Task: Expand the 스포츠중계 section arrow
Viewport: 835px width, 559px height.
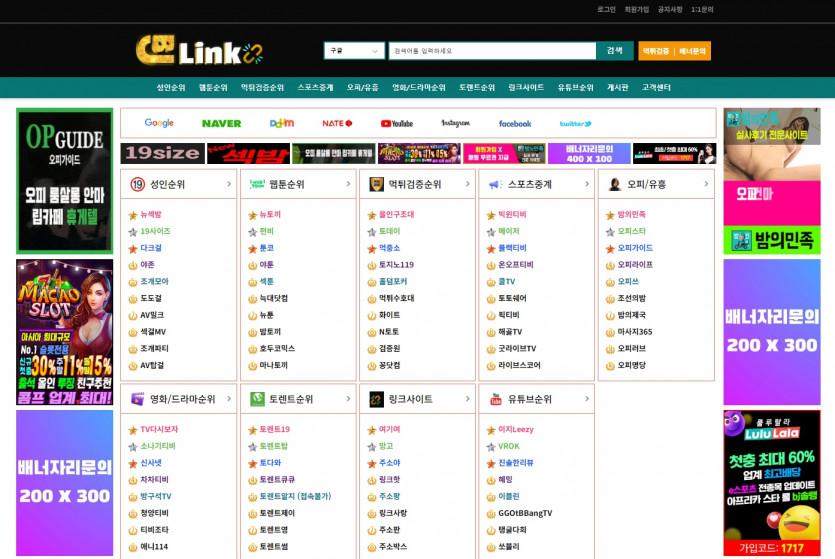Action: 586,184
